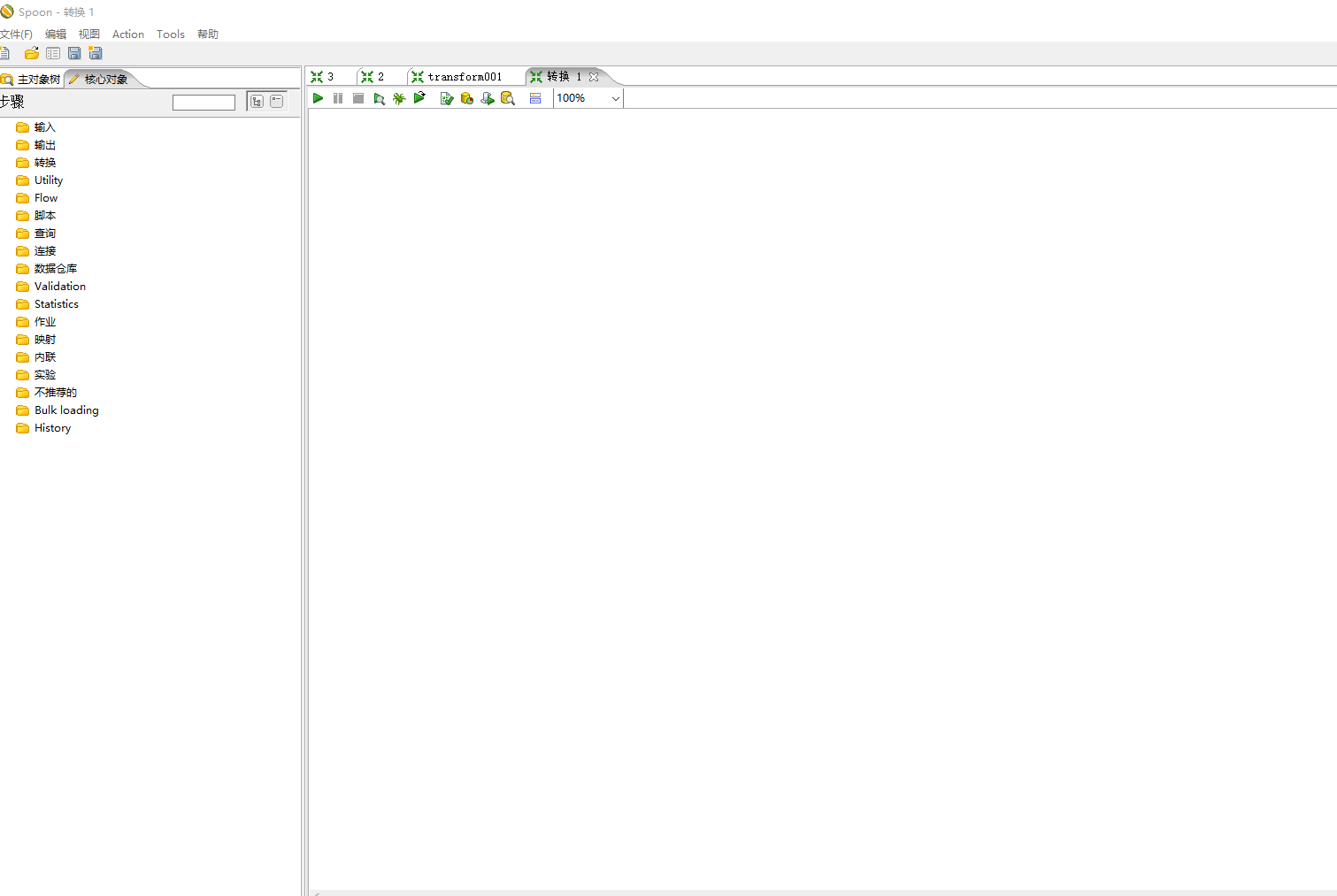The image size is (1337, 896).
Task: Expand the Bulk loading folder
Action: tap(58, 410)
